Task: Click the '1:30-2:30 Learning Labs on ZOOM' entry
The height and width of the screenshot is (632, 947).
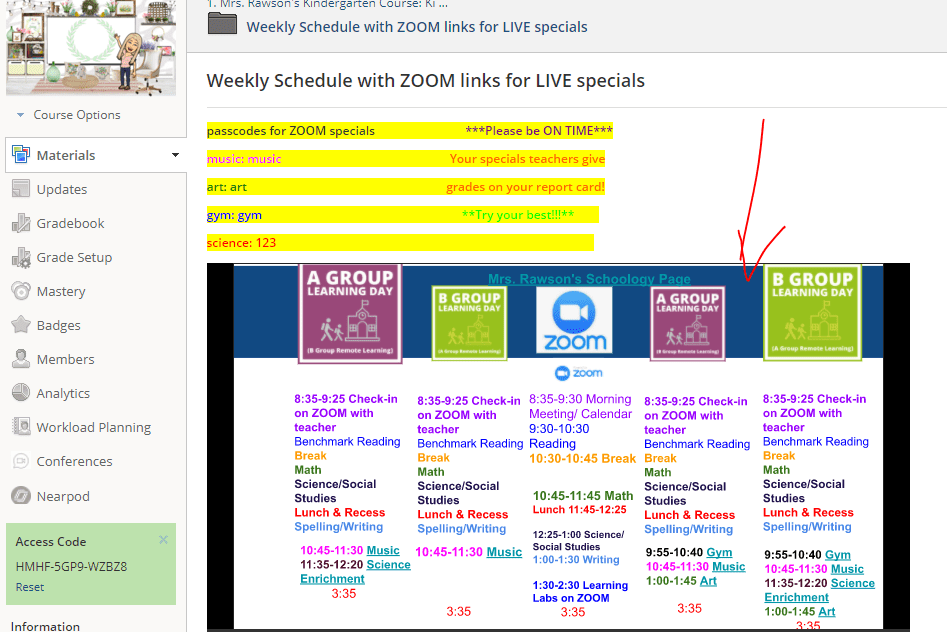Action: tap(580, 592)
